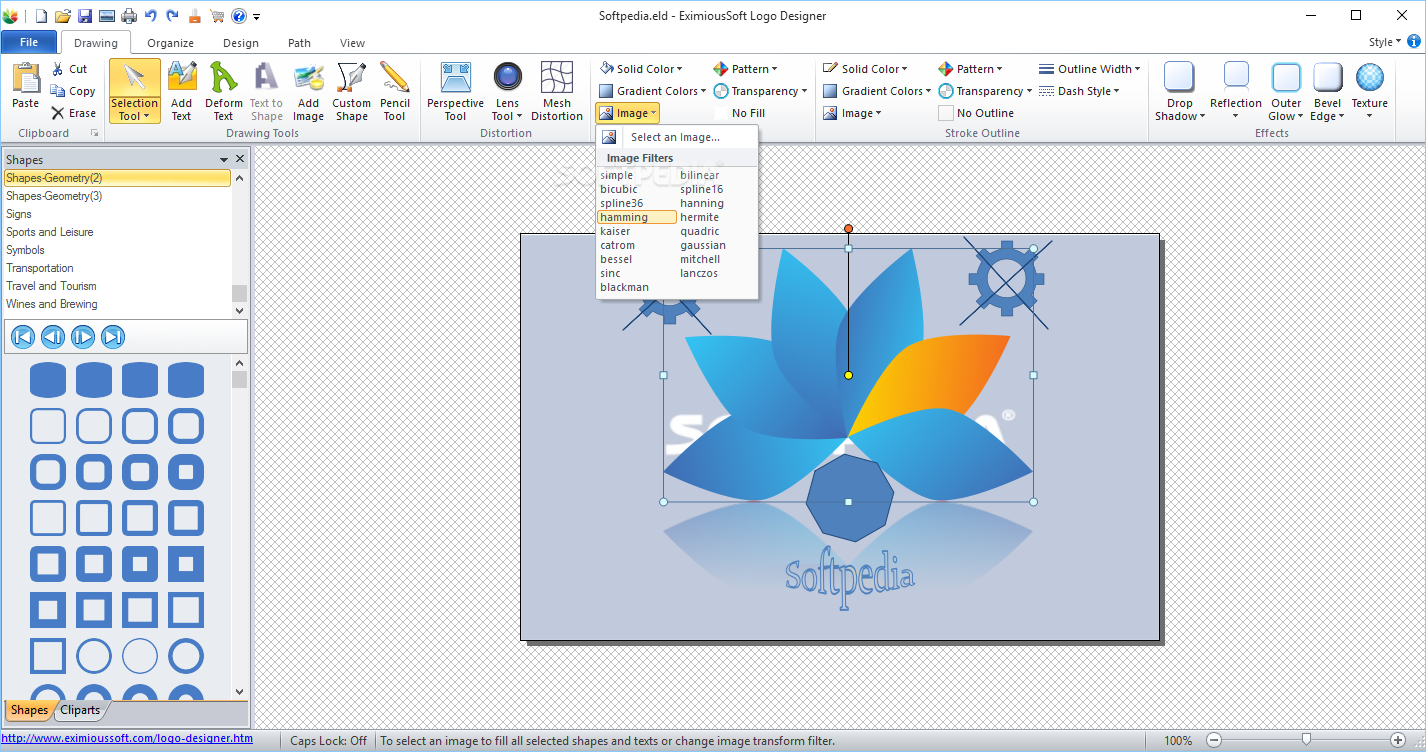
Task: Undo the last action
Action: (151, 16)
